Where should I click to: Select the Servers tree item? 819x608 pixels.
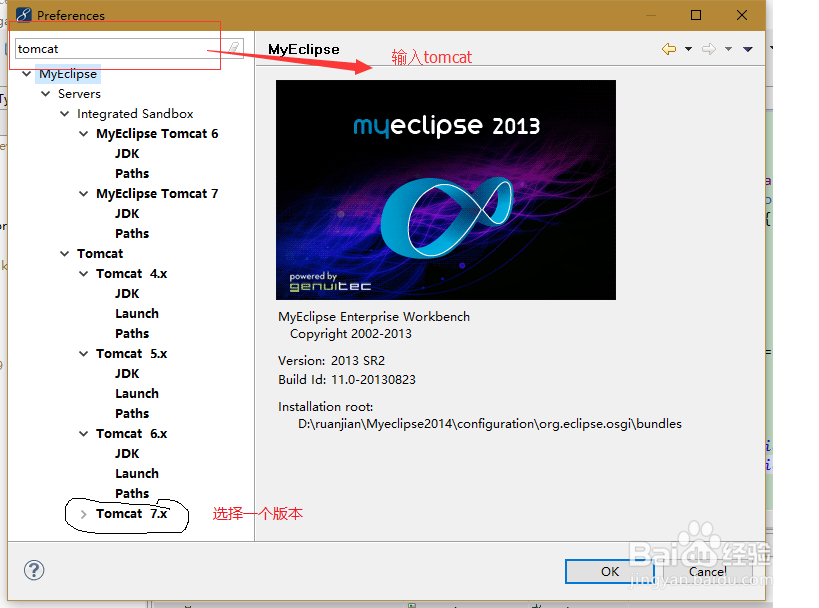tap(79, 93)
